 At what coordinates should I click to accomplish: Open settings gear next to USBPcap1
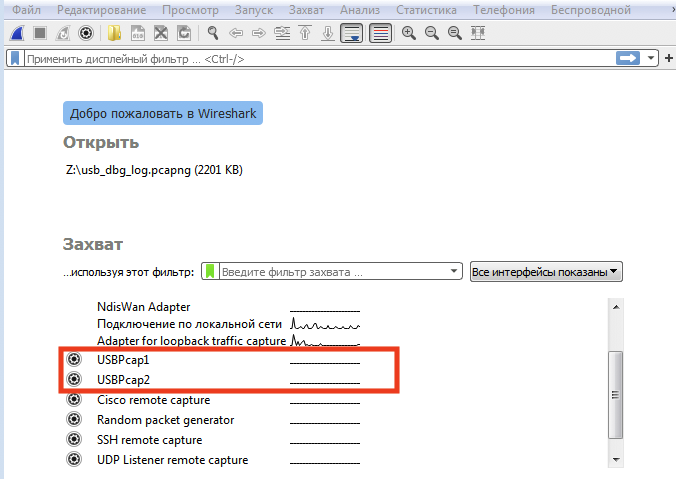tap(73, 360)
